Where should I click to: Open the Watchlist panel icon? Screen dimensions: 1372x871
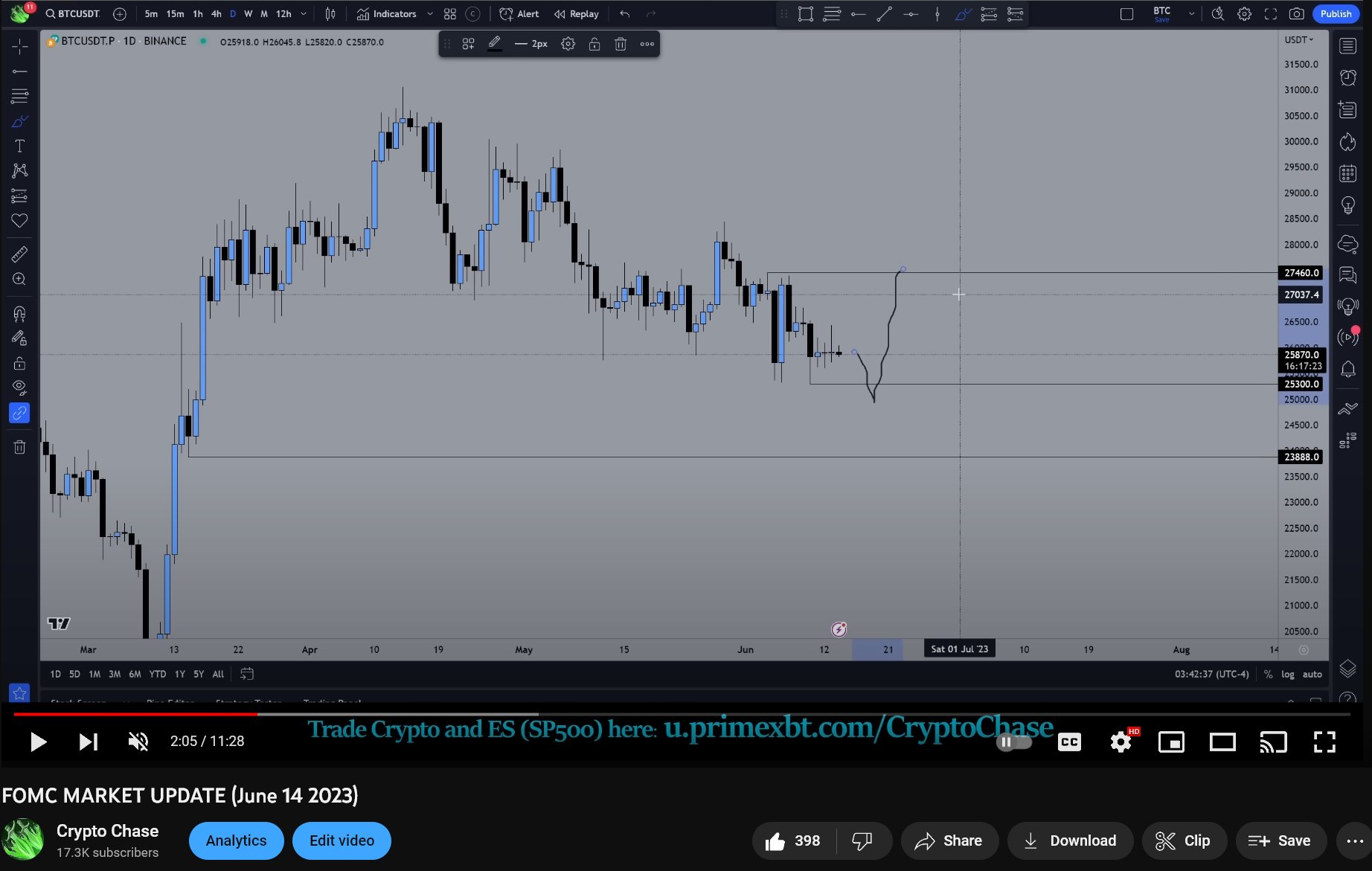click(1347, 46)
